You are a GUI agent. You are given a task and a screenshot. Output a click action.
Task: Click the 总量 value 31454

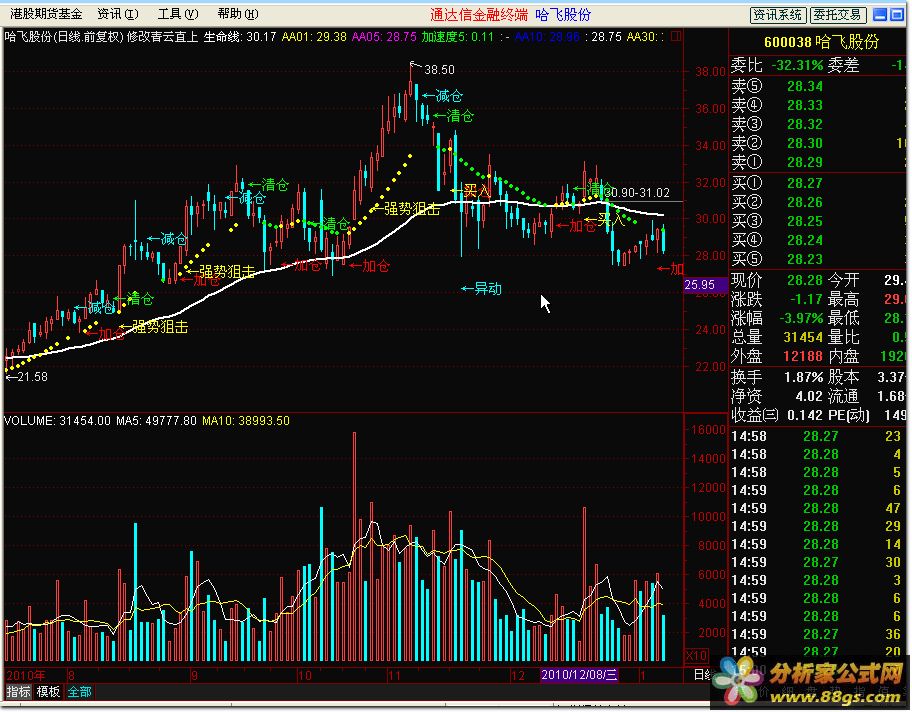pos(803,337)
